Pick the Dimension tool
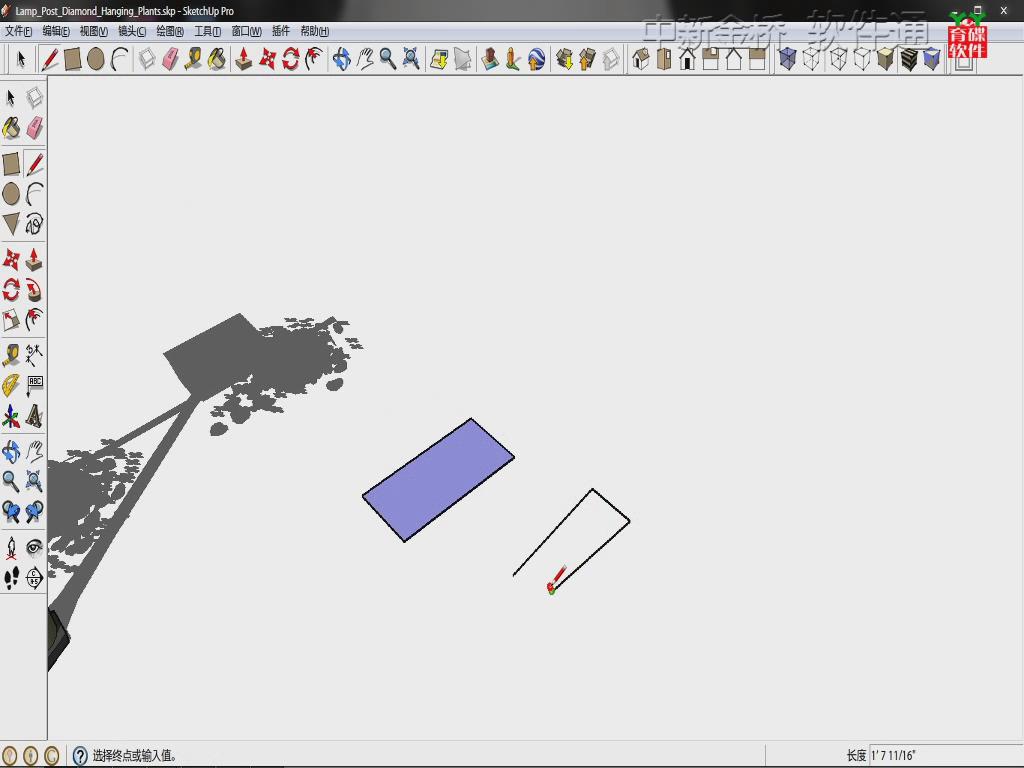Viewport: 1024px width, 768px height. (x=35, y=355)
